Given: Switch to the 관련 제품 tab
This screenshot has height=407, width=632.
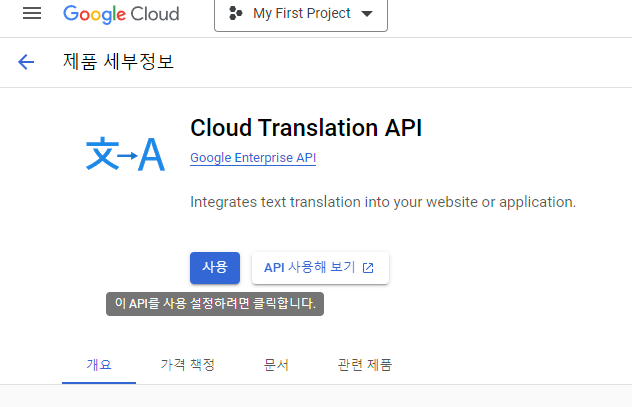Looking at the screenshot, I should [x=365, y=365].
